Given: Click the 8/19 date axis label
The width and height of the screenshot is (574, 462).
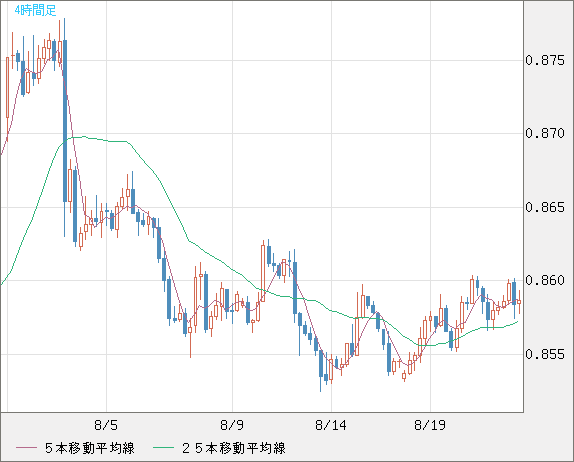Looking at the screenshot, I should [430, 425].
